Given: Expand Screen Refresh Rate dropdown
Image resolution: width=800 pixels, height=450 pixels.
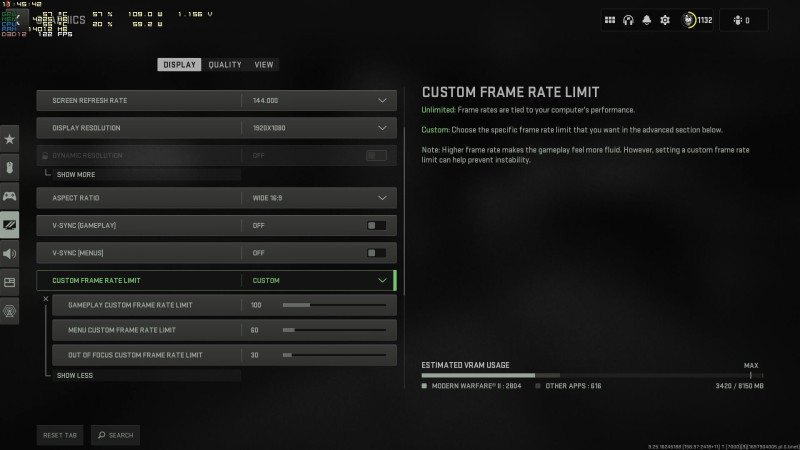Looking at the screenshot, I should click(216, 101).
